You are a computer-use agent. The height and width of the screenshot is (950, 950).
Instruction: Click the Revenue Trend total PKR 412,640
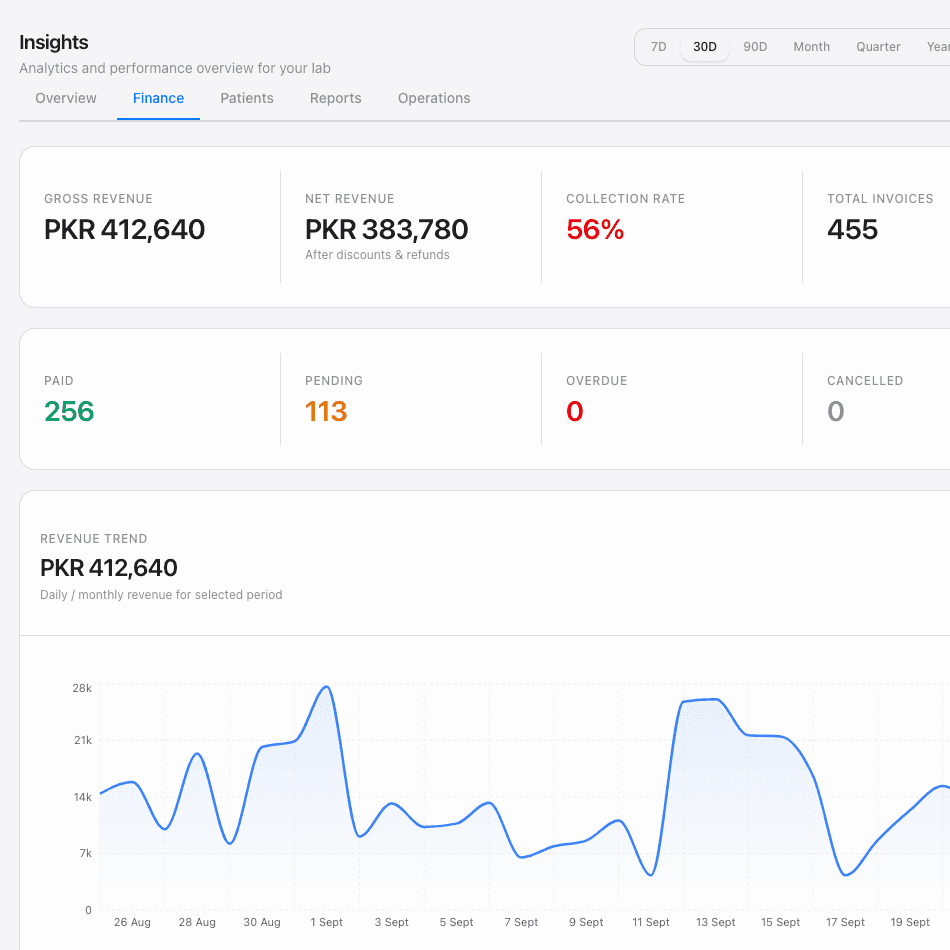pyautogui.click(x=108, y=568)
